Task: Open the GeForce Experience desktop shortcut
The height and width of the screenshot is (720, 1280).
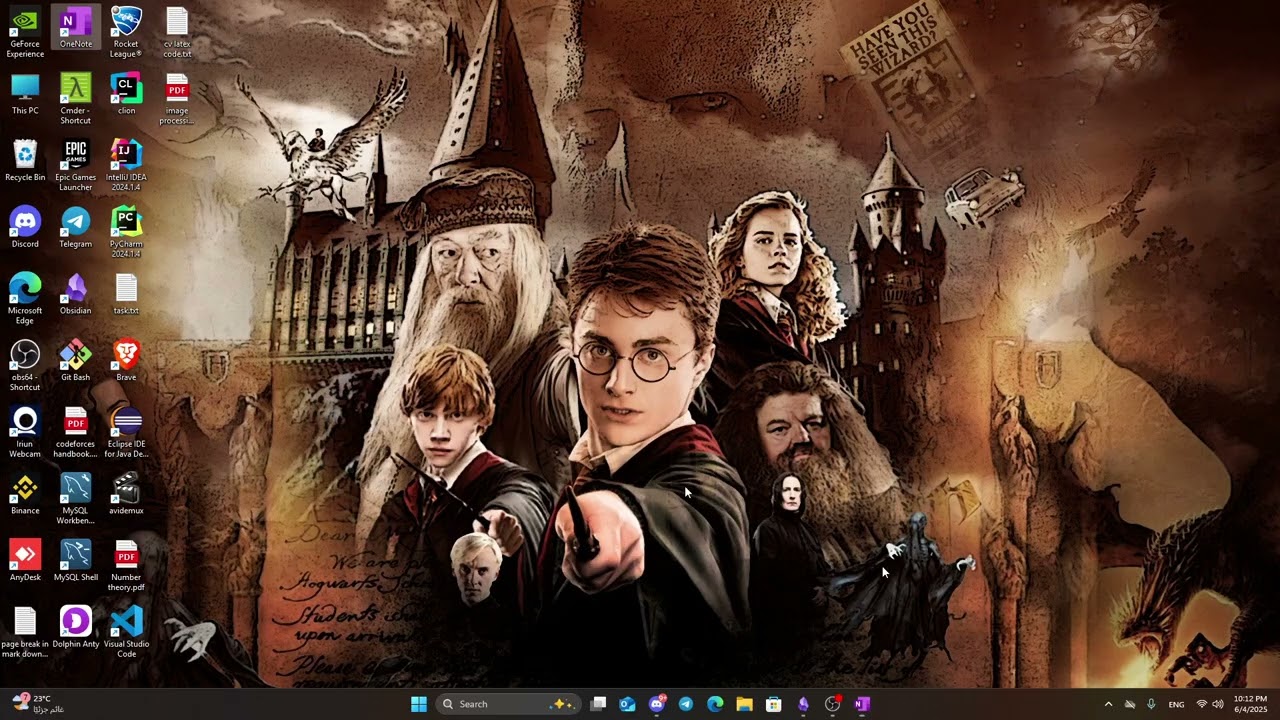Action: tap(25, 33)
